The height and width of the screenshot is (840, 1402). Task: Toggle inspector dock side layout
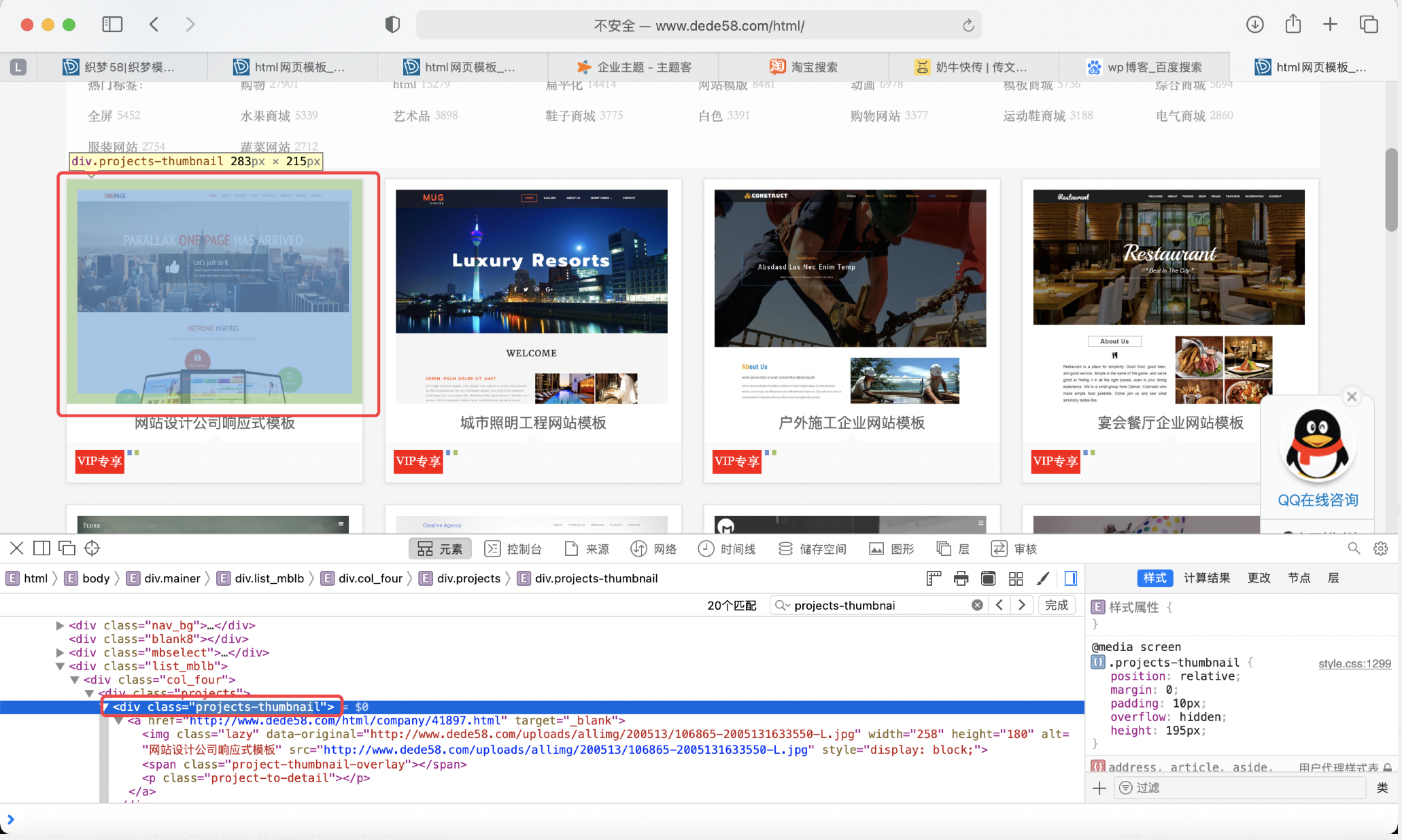coord(41,548)
